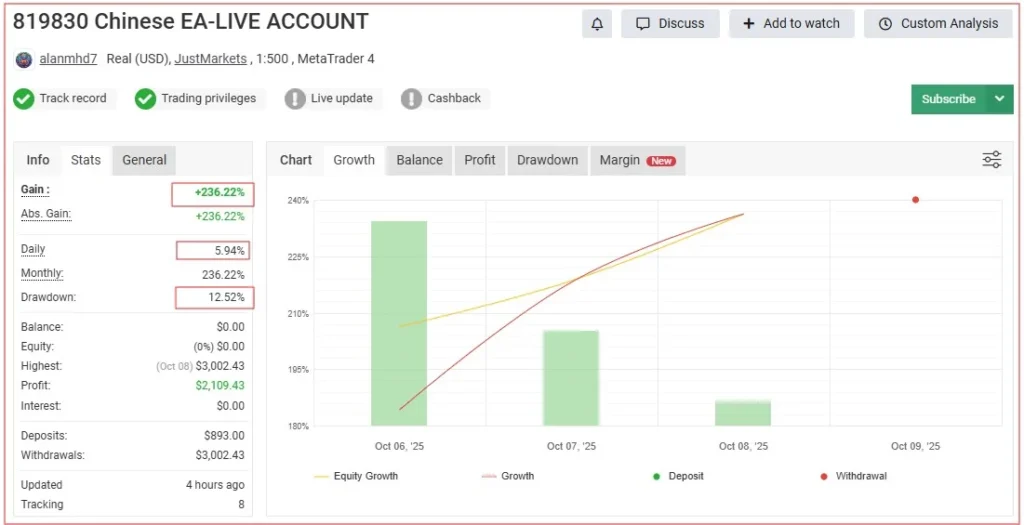The width and height of the screenshot is (1024, 525).
Task: Open Custom Analysis
Action: (x=938, y=24)
